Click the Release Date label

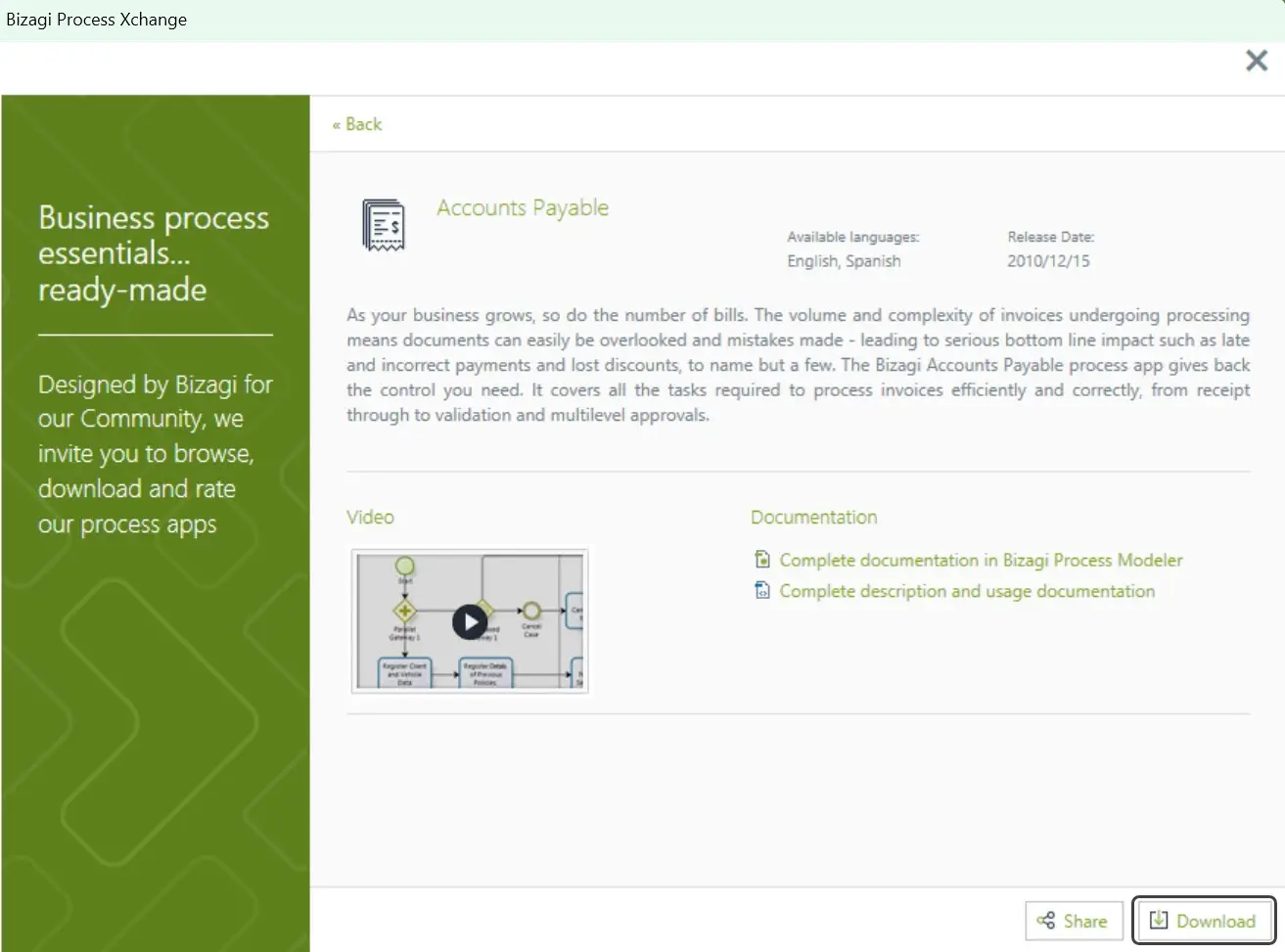[x=1051, y=237]
